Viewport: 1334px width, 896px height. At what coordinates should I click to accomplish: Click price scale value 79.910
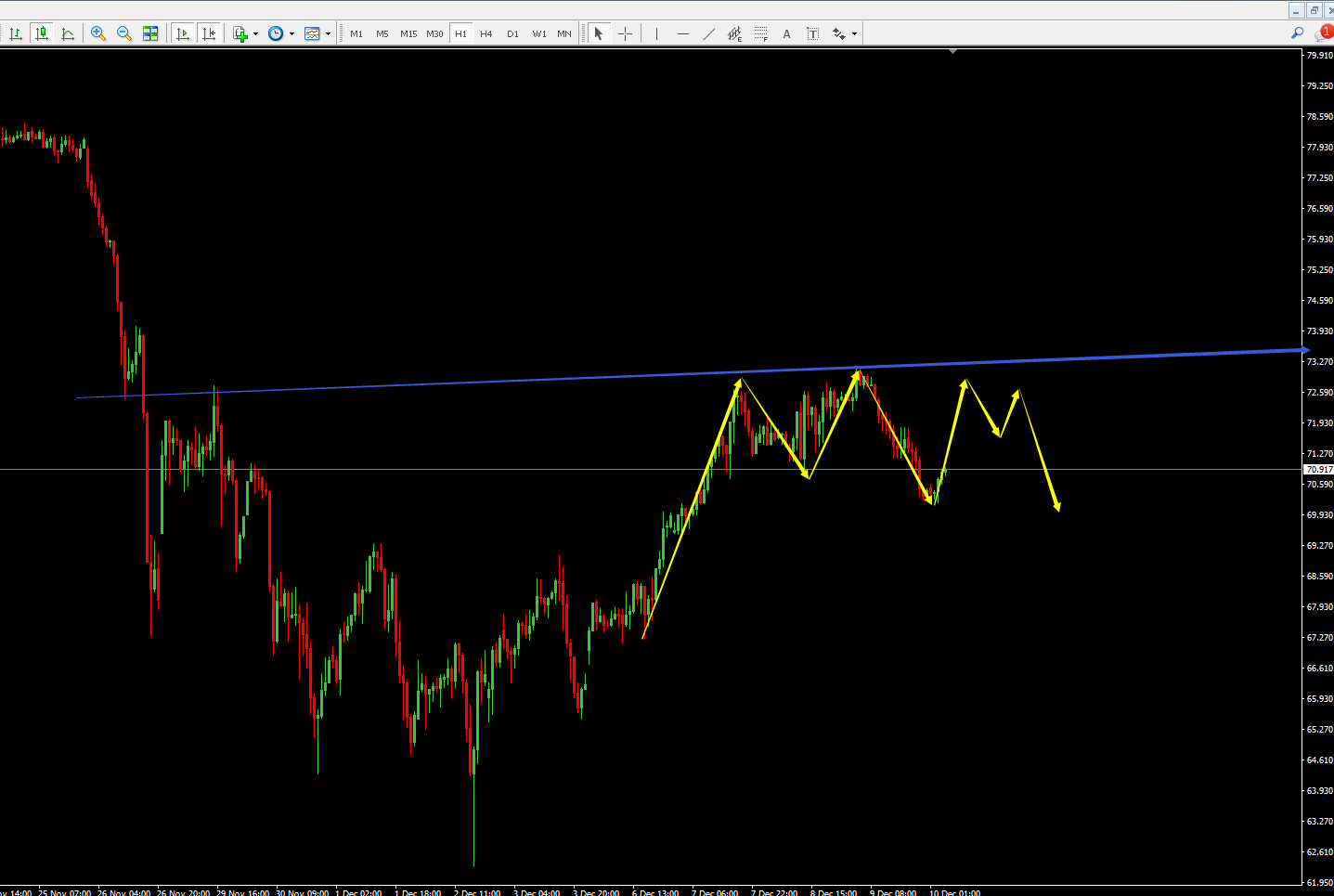click(x=1319, y=55)
